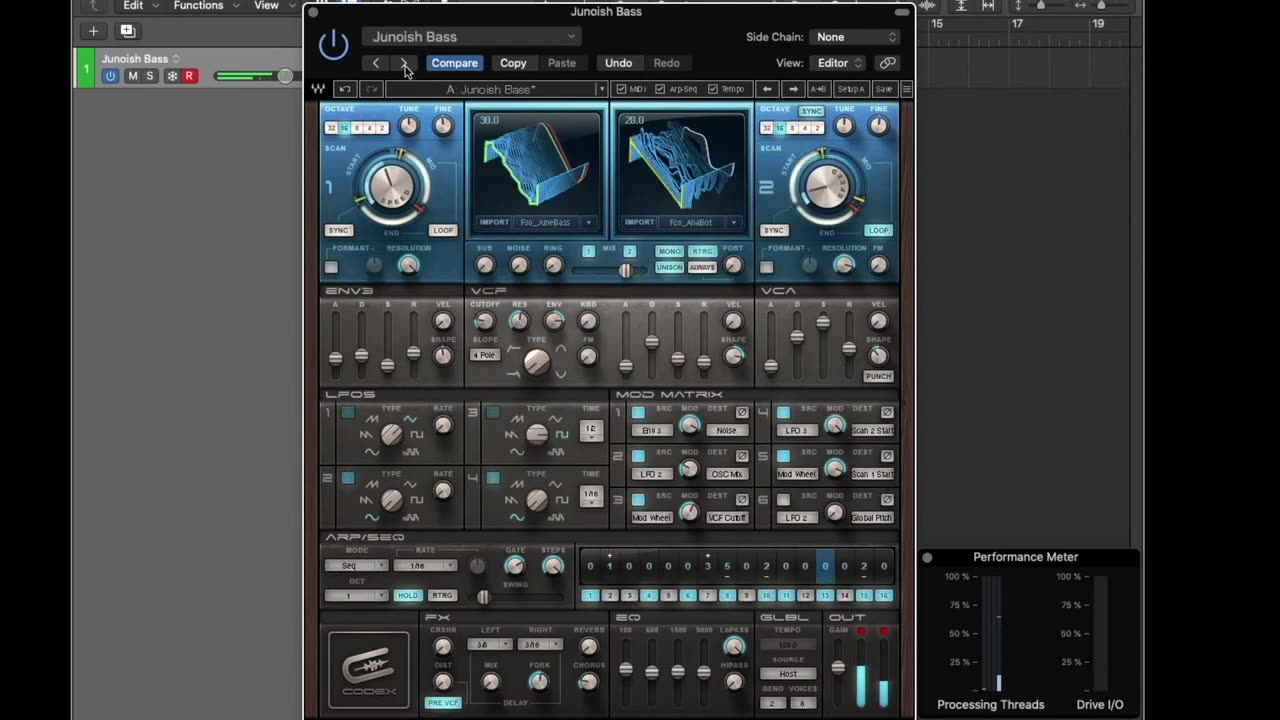Viewport: 1280px width, 720px height.
Task: Click the Waves toolbar redo arrow
Action: pyautogui.click(x=371, y=89)
